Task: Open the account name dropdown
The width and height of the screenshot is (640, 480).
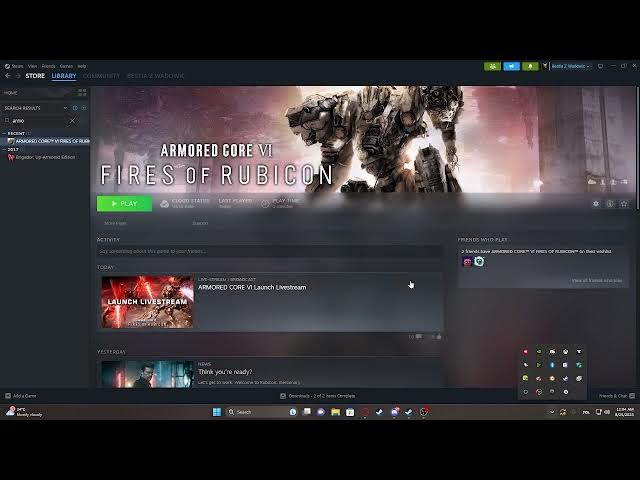Action: [x=571, y=66]
